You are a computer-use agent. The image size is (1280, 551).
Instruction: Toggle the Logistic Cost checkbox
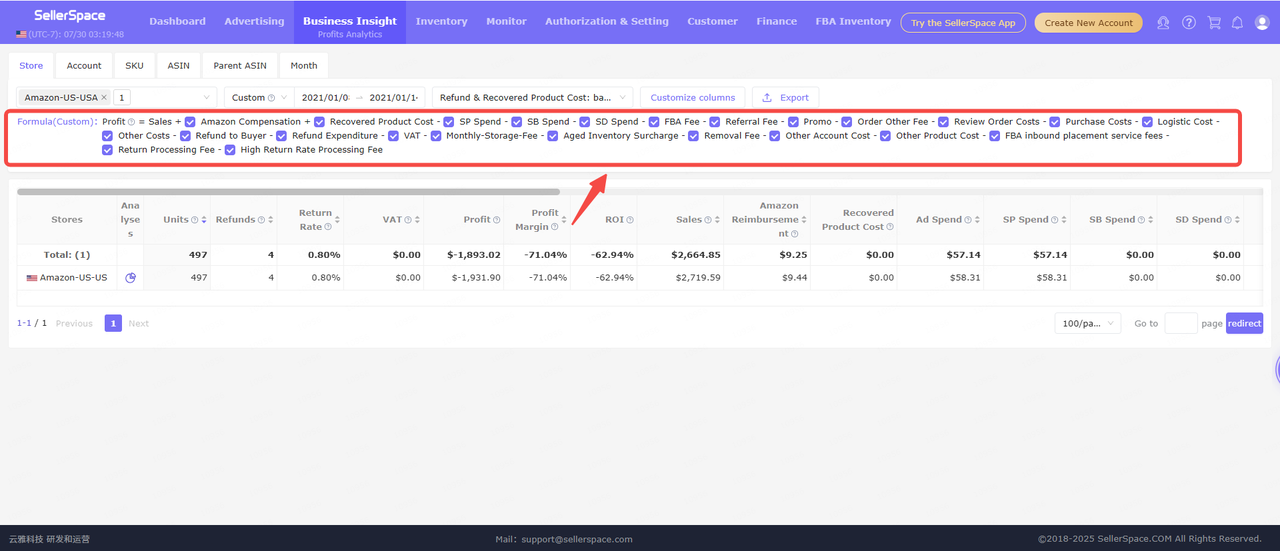(1147, 122)
